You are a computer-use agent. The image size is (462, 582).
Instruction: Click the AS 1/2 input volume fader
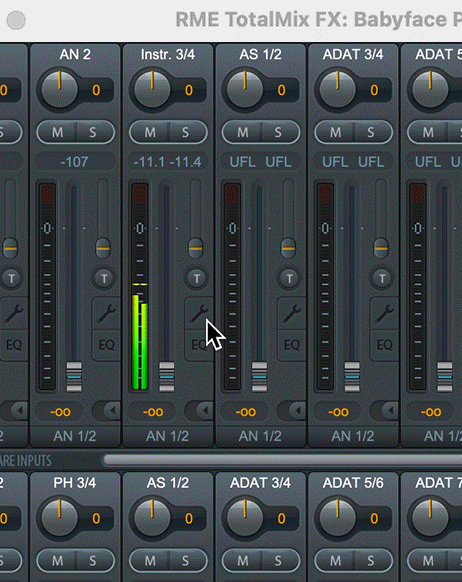259,377
